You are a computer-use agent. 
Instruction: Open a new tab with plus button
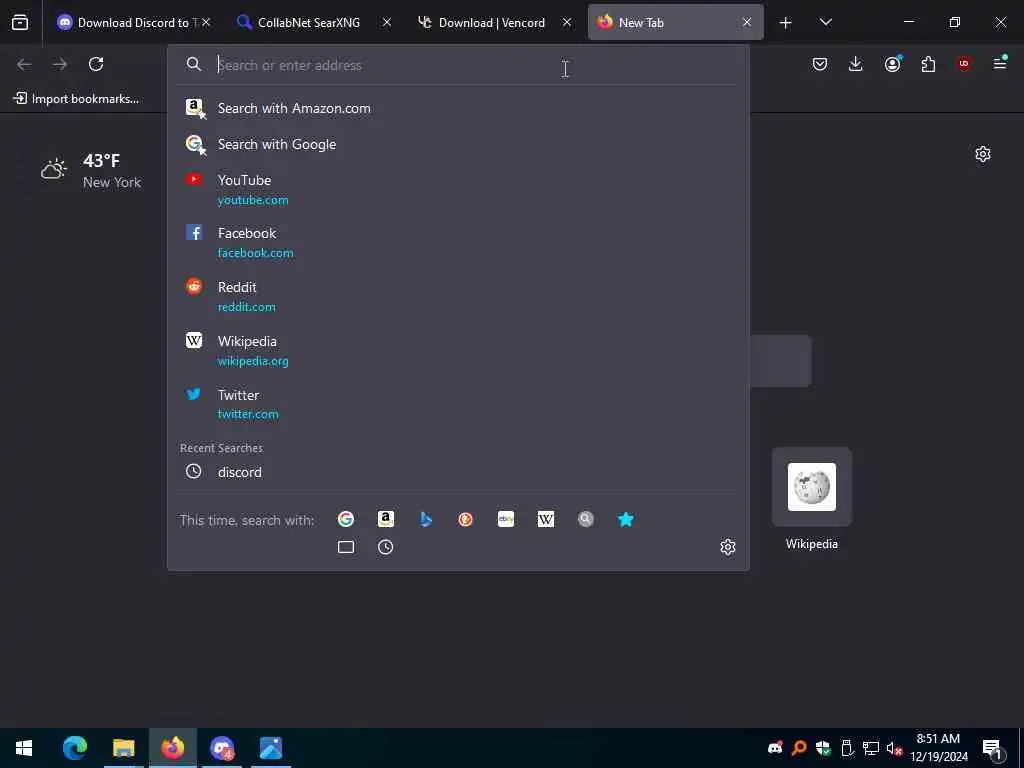(x=786, y=23)
